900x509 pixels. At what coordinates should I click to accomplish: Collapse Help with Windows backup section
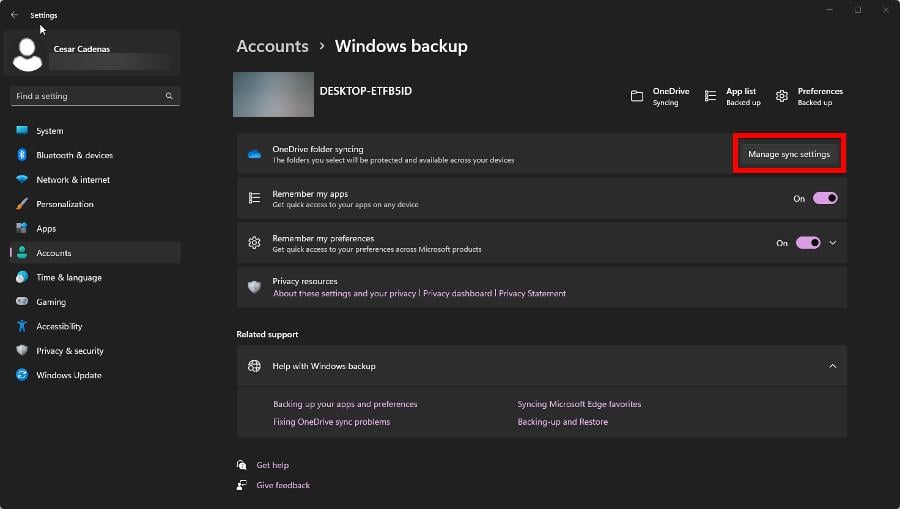tap(833, 366)
